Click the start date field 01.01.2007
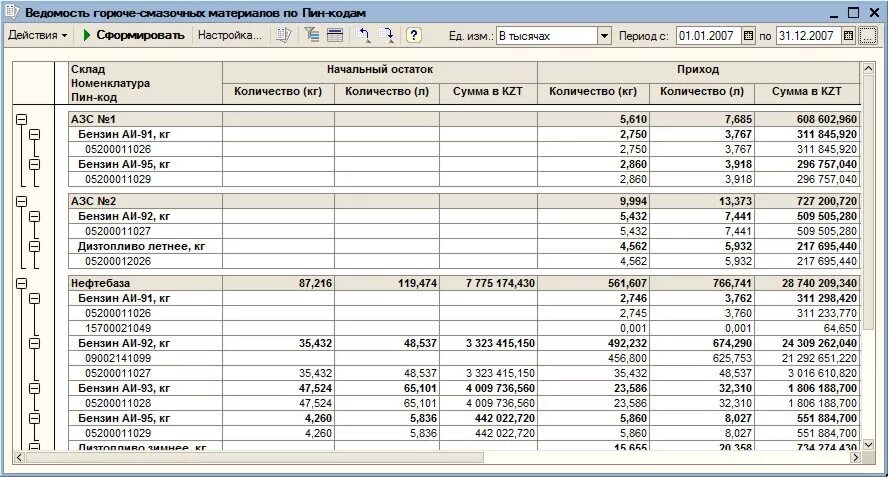 pos(708,36)
